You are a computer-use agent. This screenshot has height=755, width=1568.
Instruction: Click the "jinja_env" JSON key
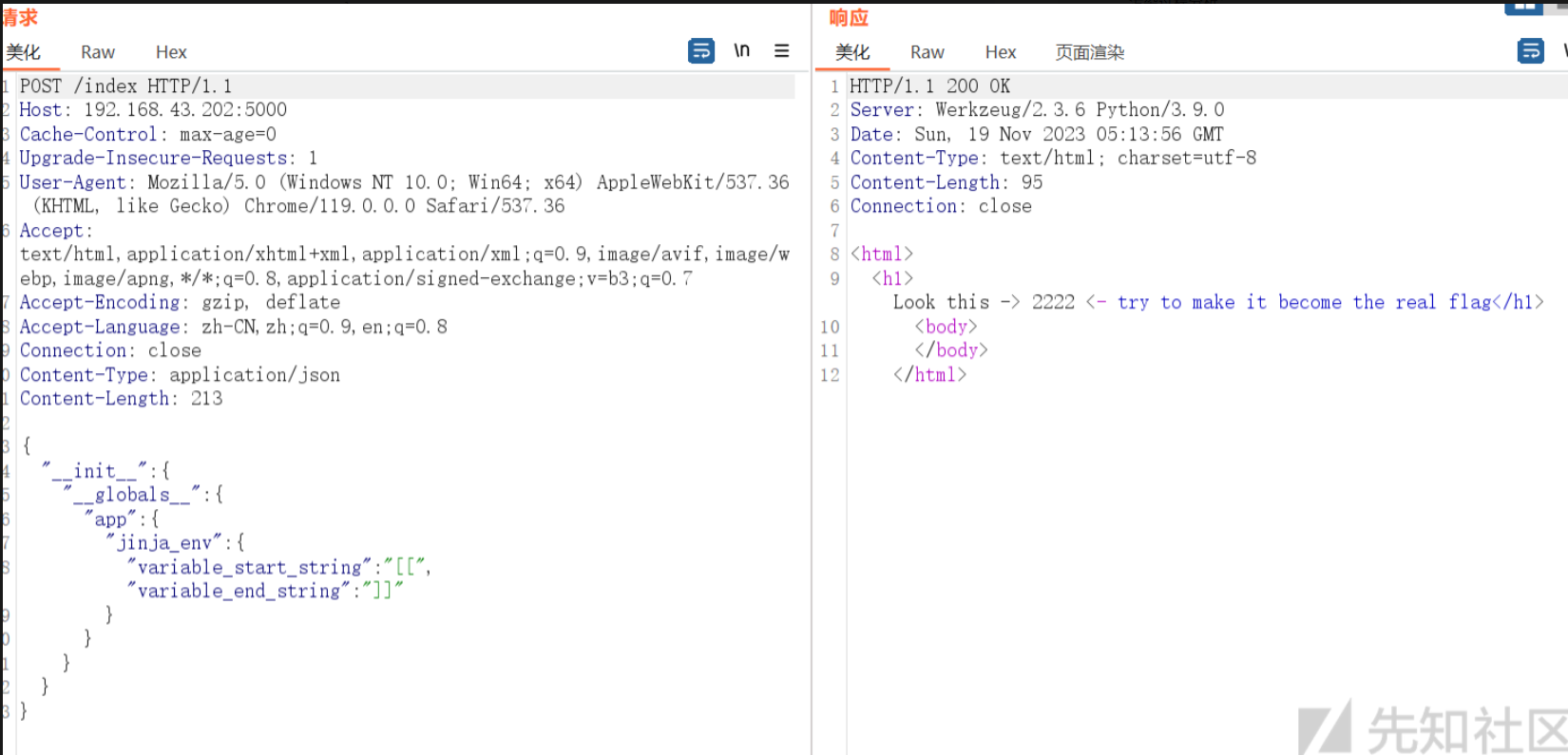click(164, 543)
